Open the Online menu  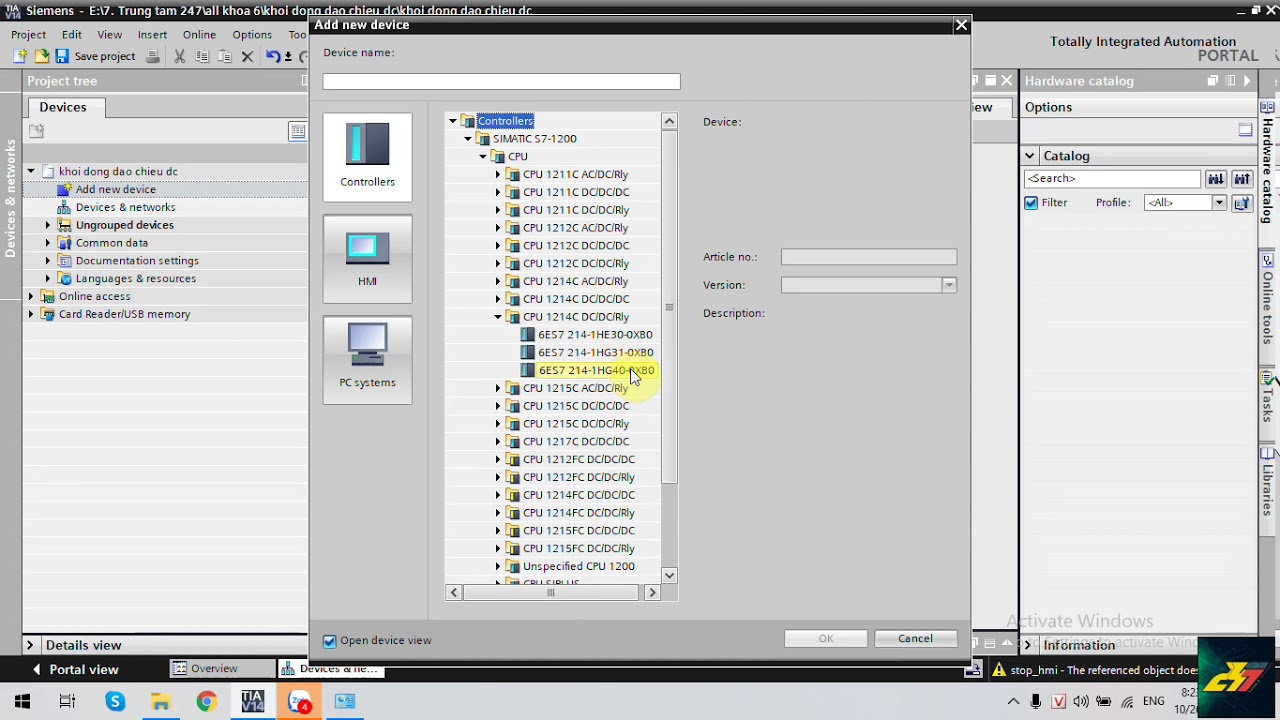199,35
